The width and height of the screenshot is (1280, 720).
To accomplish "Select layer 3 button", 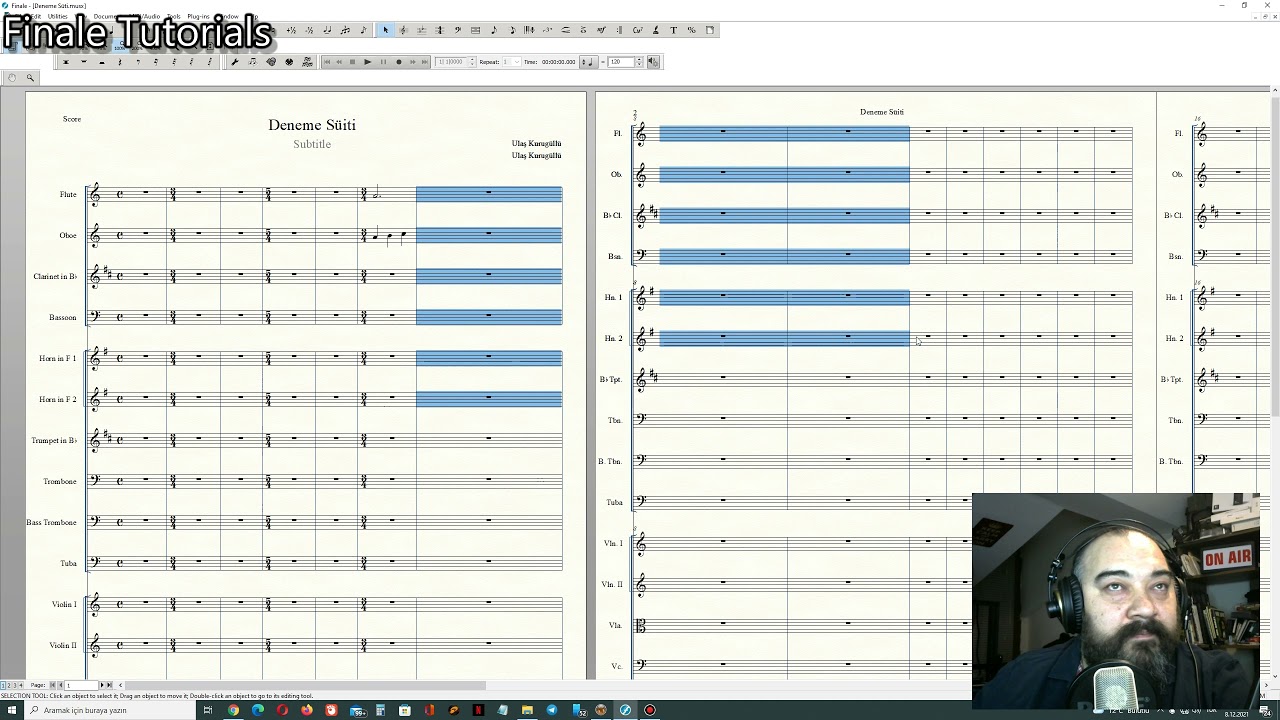I will (x=15, y=685).
